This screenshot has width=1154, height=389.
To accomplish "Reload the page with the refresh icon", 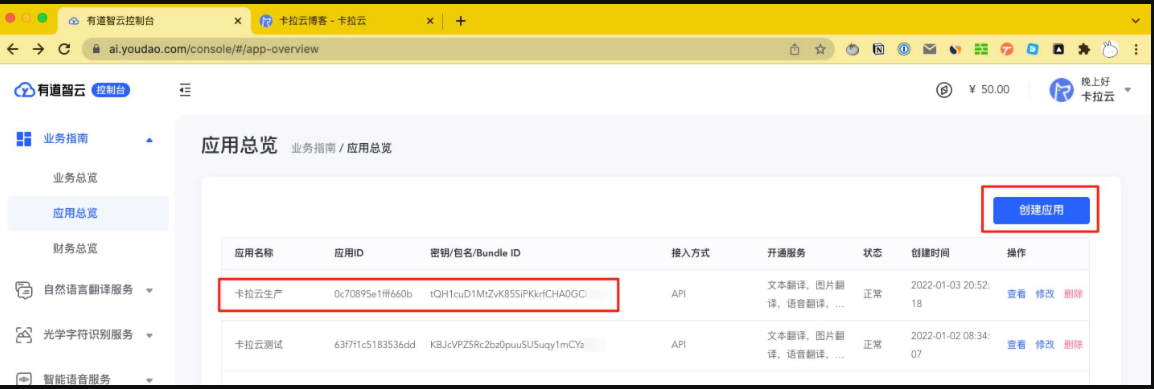I will click(64, 49).
